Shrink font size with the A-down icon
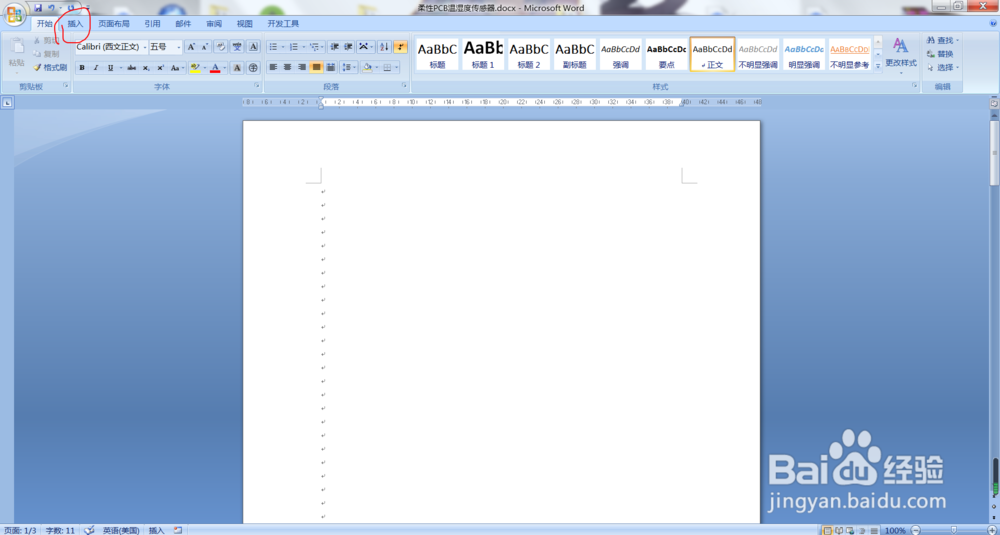Image resolution: width=1000 pixels, height=535 pixels. click(x=205, y=47)
